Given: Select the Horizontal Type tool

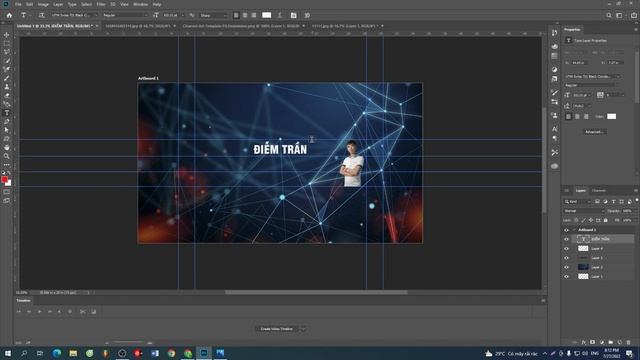Looking at the screenshot, I should click(x=7, y=113).
